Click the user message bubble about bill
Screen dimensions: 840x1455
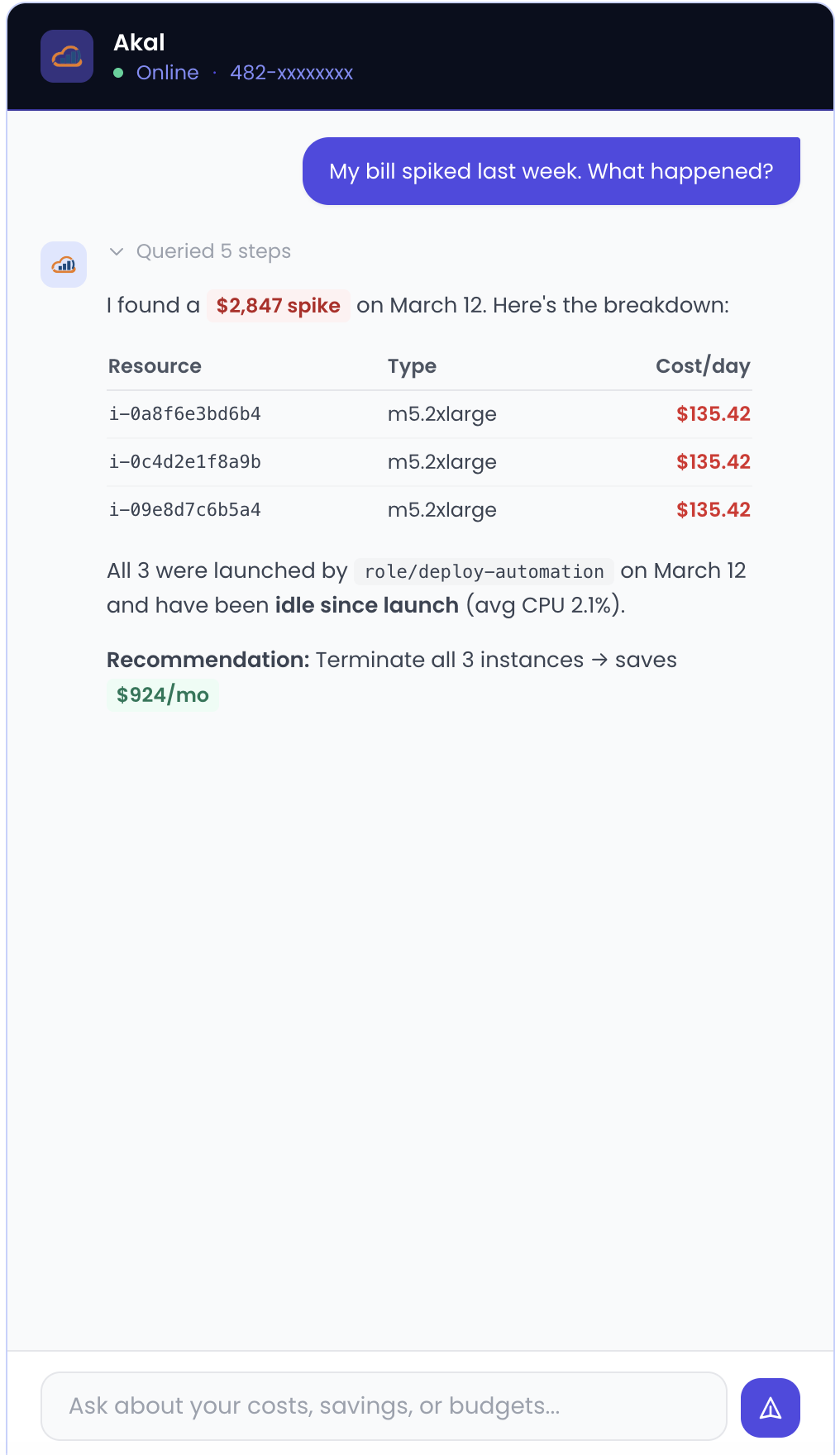point(551,171)
